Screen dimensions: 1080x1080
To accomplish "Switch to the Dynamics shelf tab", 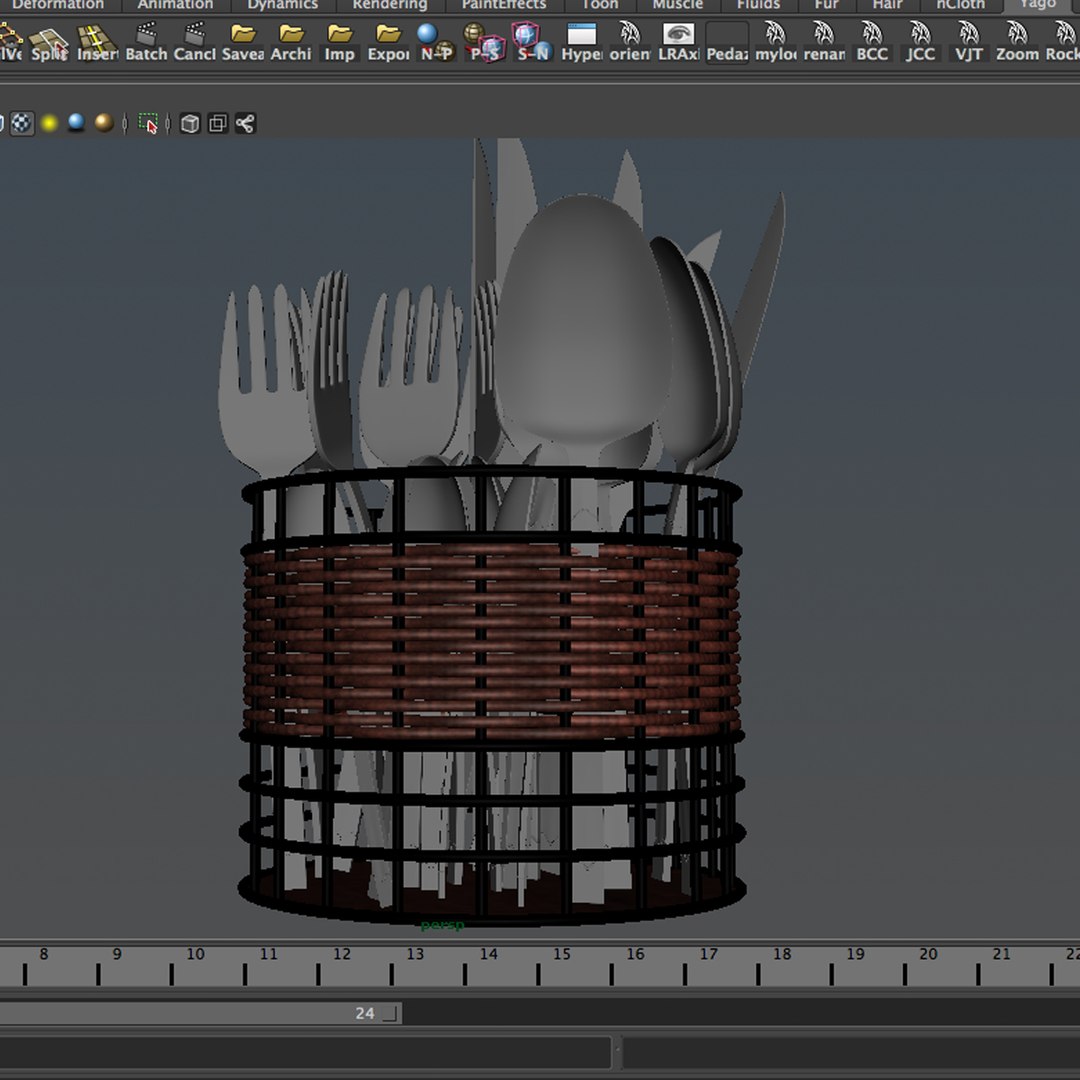I will (x=282, y=5).
